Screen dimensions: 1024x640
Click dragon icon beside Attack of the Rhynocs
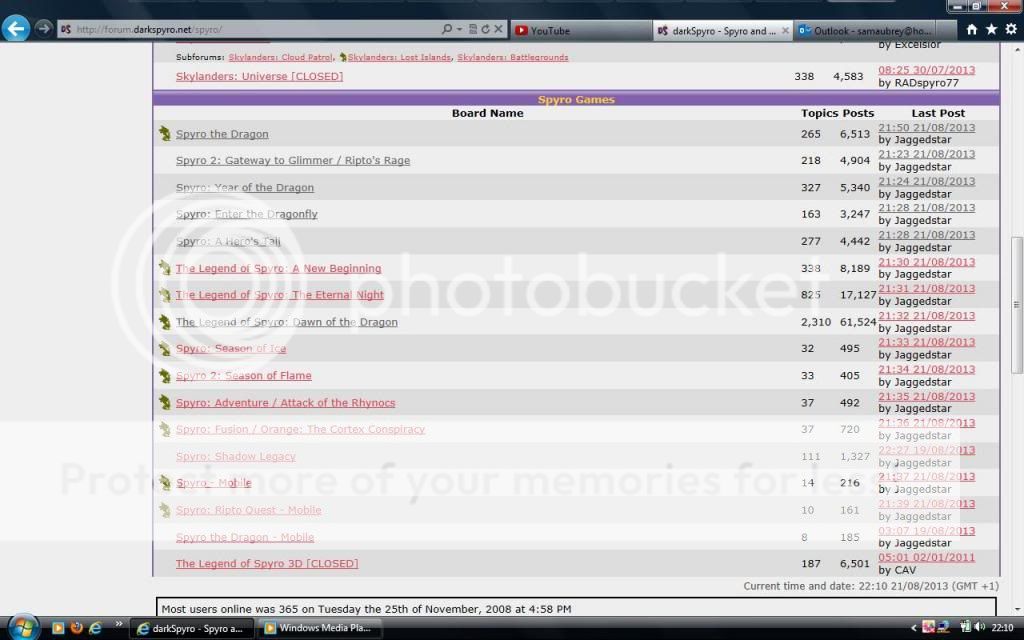(165, 402)
